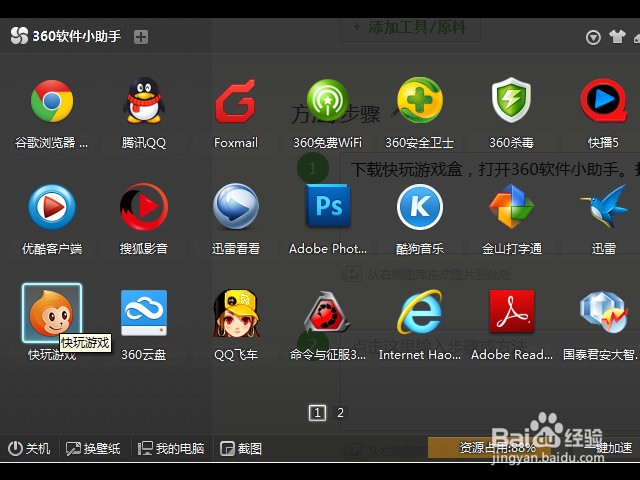Open 我的电脑 button

(171, 449)
